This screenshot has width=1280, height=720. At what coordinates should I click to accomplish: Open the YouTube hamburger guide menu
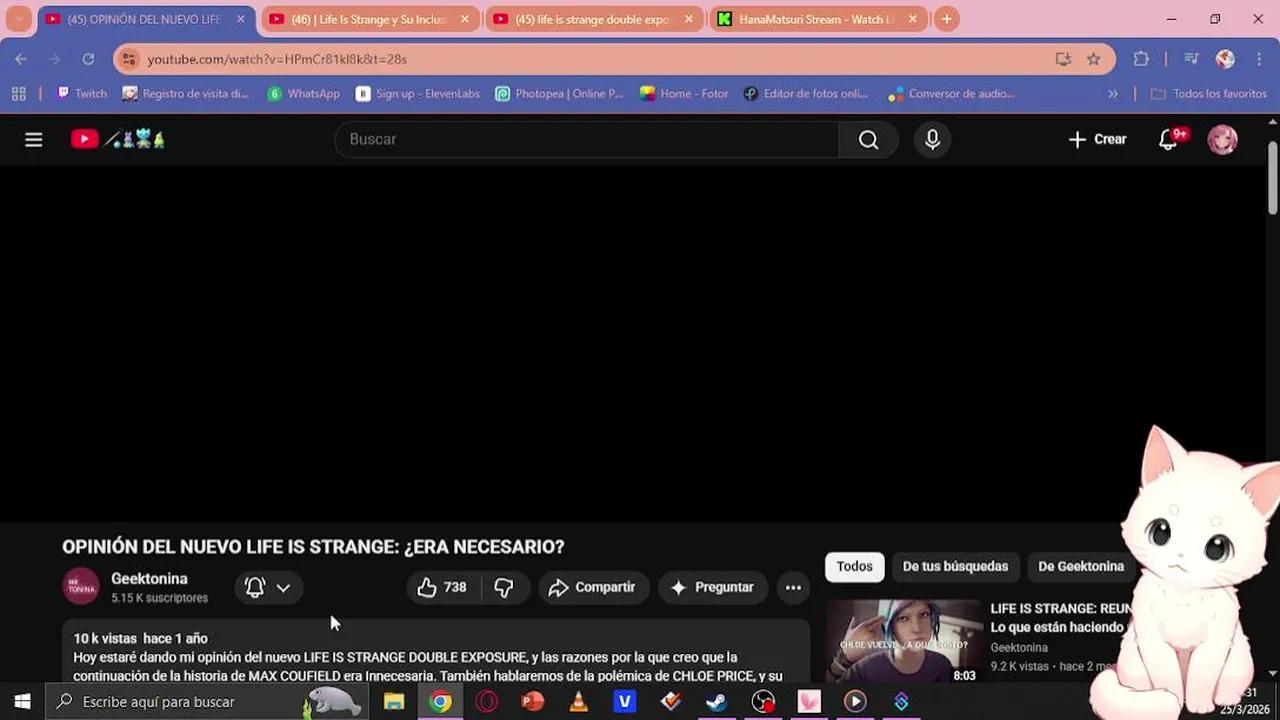[34, 140]
